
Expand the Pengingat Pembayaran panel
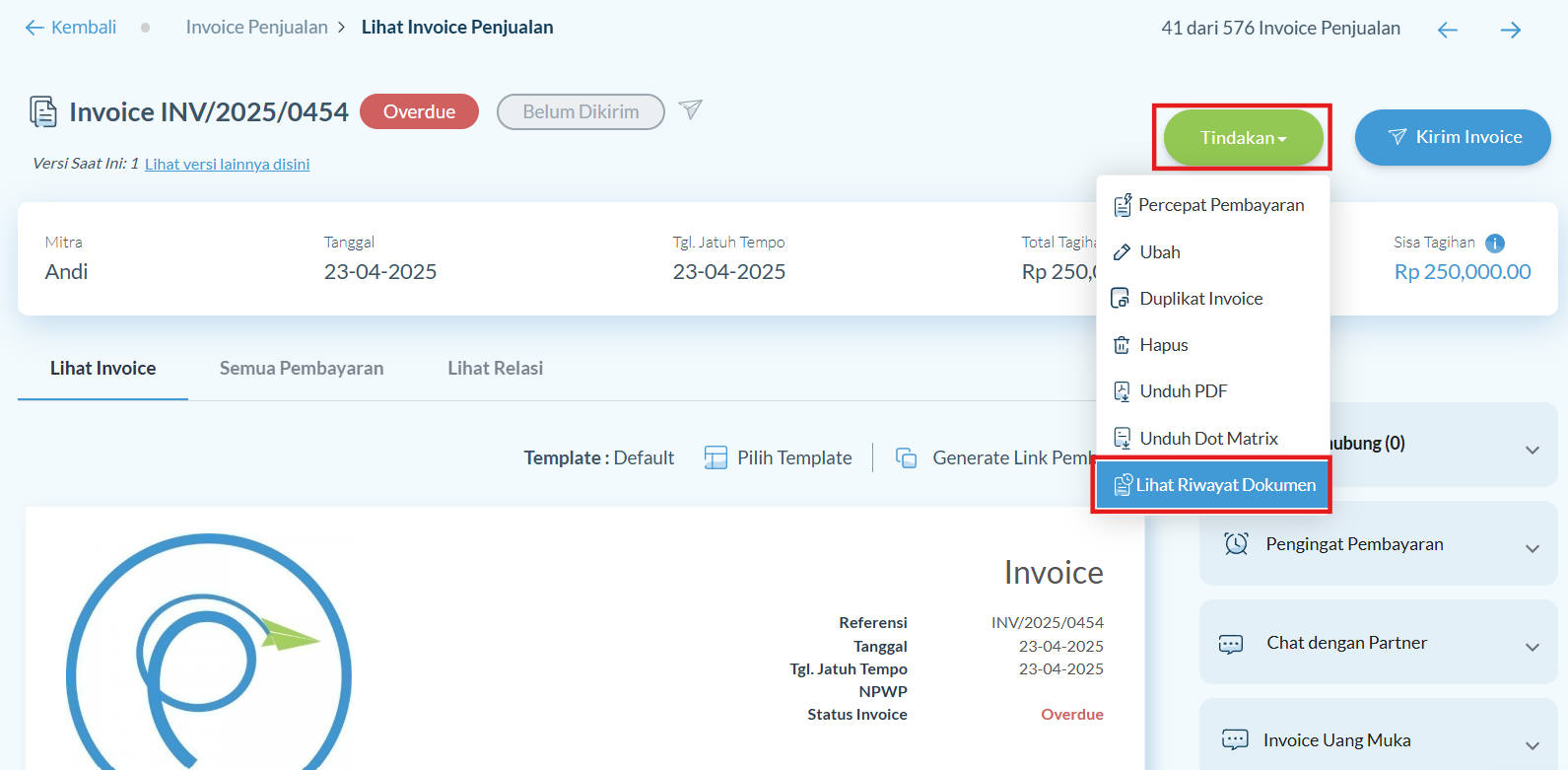pyautogui.click(x=1532, y=548)
